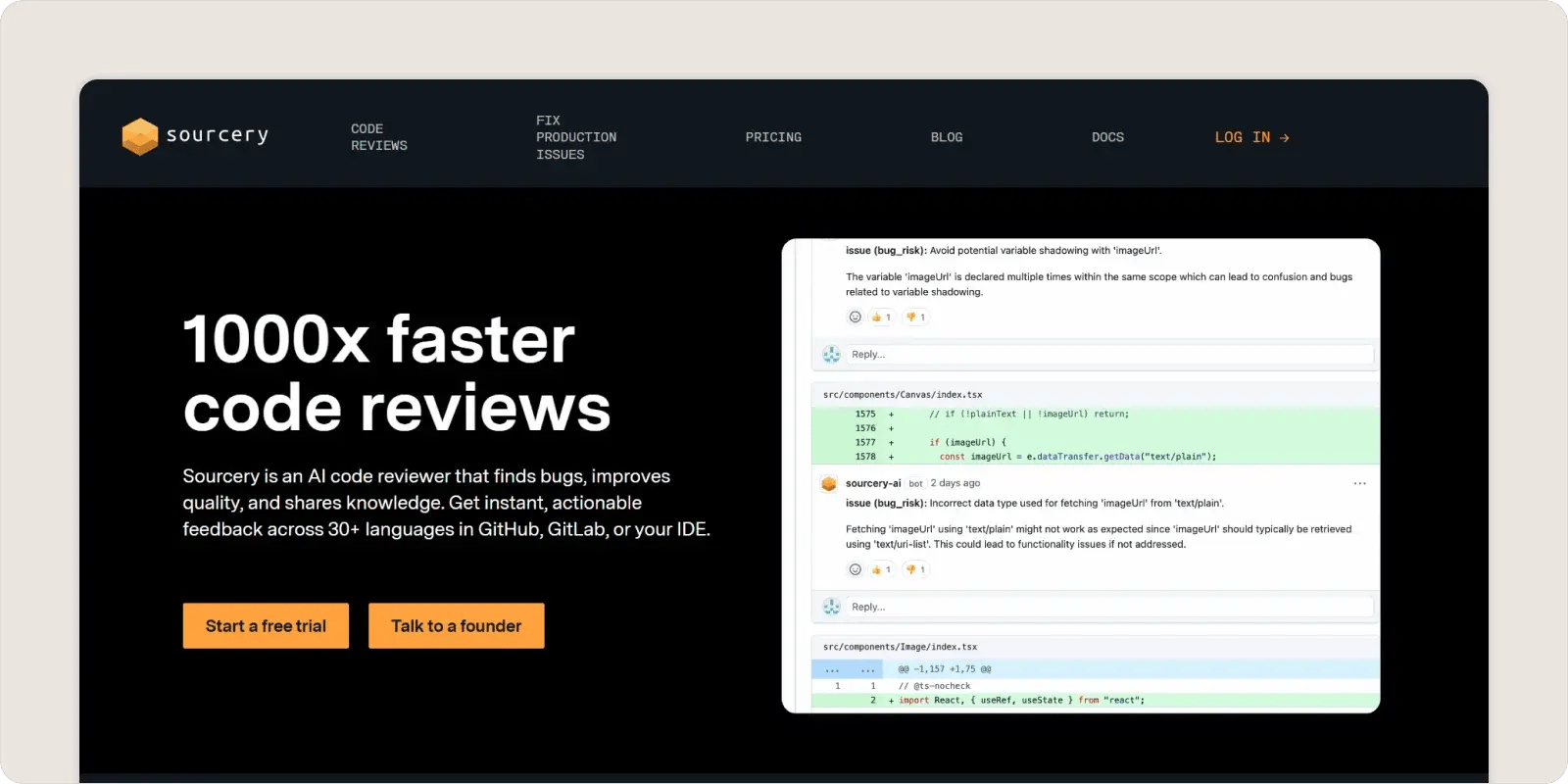
Task: Click the Talk to a founder button
Action: pos(456,625)
